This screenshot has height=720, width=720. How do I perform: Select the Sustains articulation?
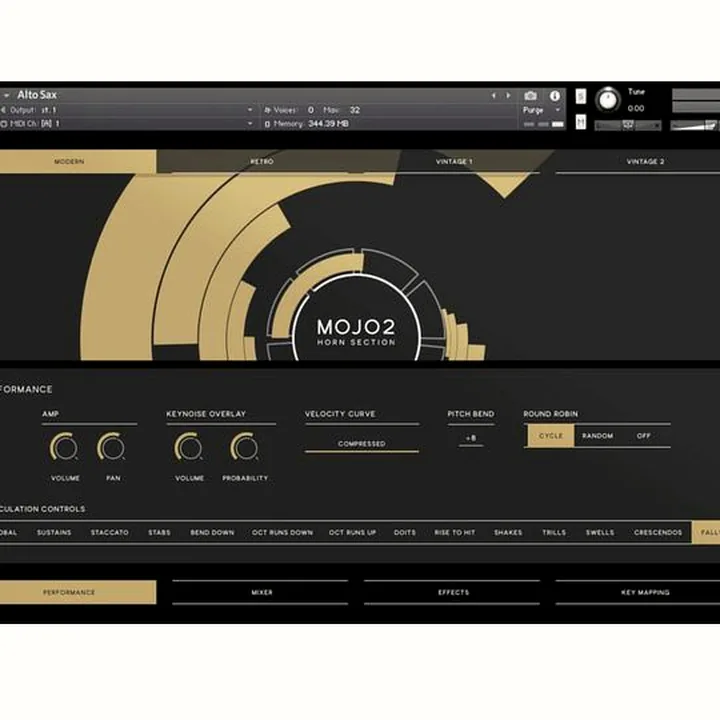coord(54,533)
